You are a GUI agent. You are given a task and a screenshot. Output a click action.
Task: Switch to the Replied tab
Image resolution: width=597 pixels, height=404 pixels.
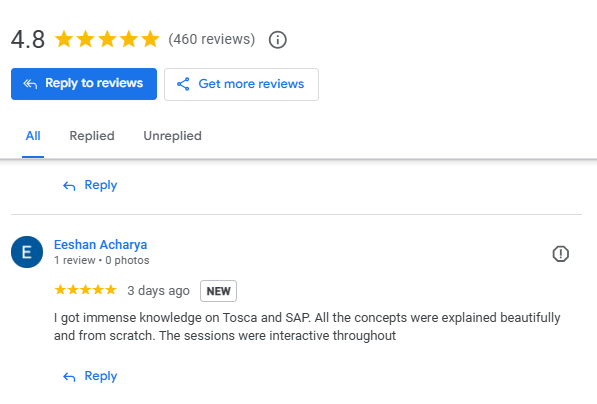tap(92, 136)
